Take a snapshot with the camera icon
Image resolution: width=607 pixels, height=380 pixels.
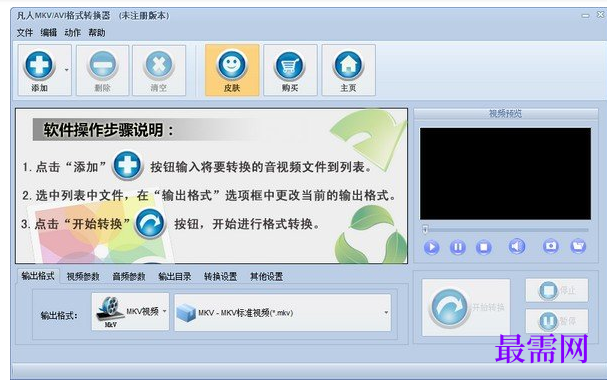click(550, 246)
